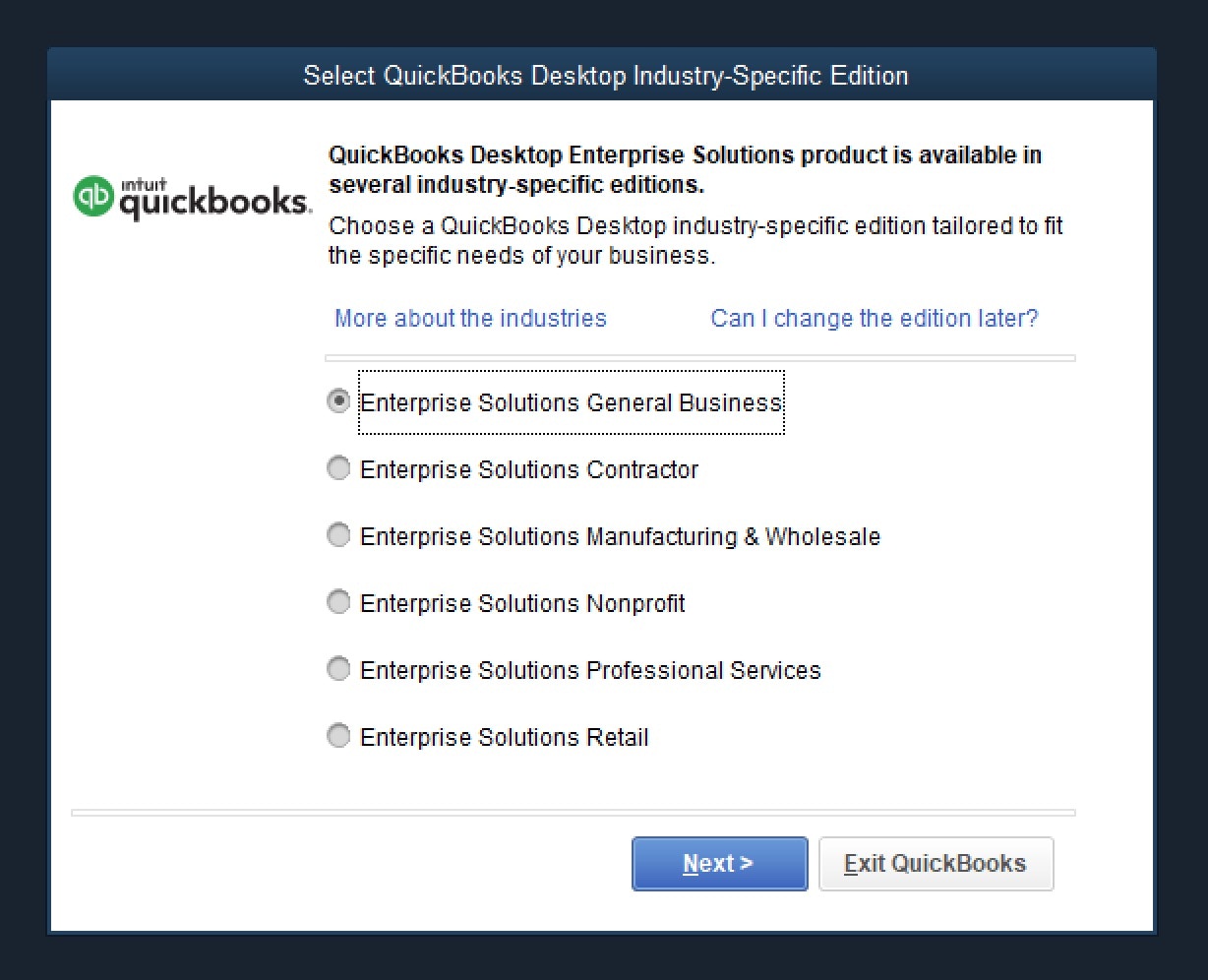Screen dimensions: 1208x980
Task: Open the Can I change the edition later link
Action: (x=875, y=319)
